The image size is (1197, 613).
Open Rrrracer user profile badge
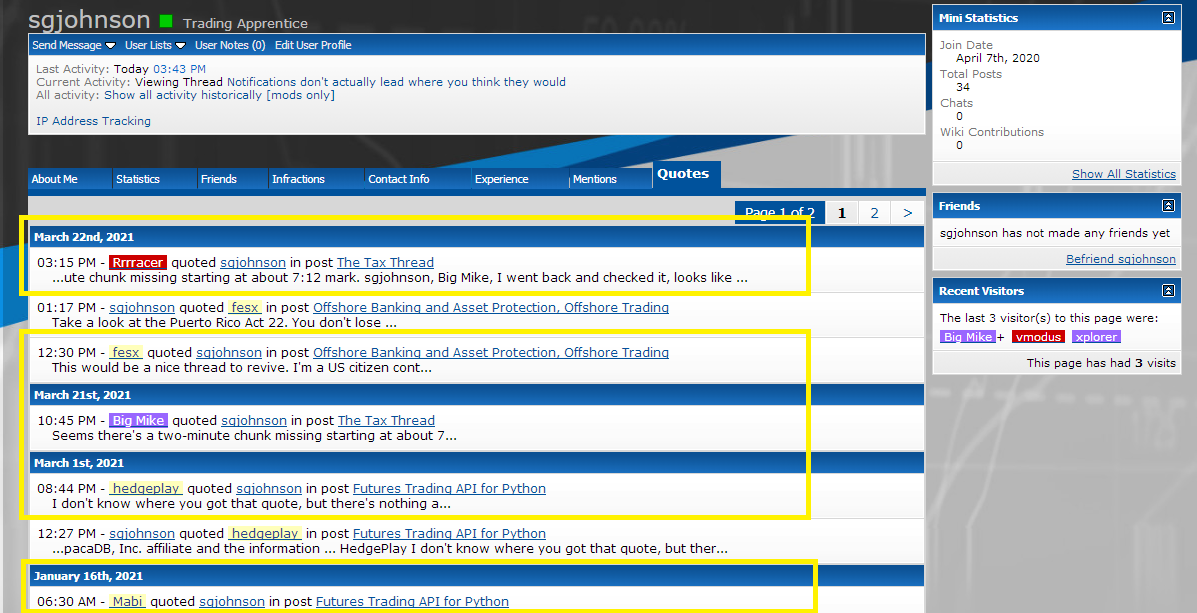click(x=137, y=263)
